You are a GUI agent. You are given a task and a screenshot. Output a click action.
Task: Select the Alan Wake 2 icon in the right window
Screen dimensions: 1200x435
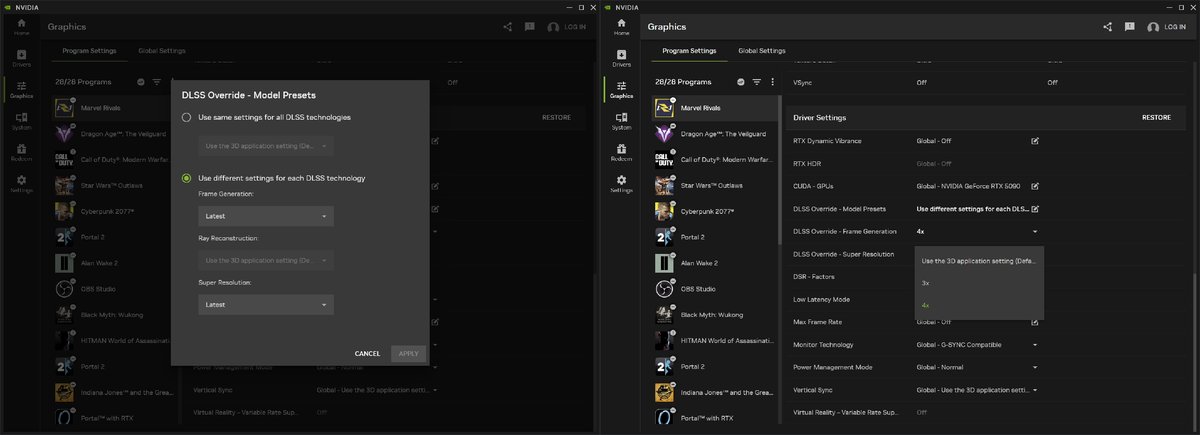[x=664, y=263]
